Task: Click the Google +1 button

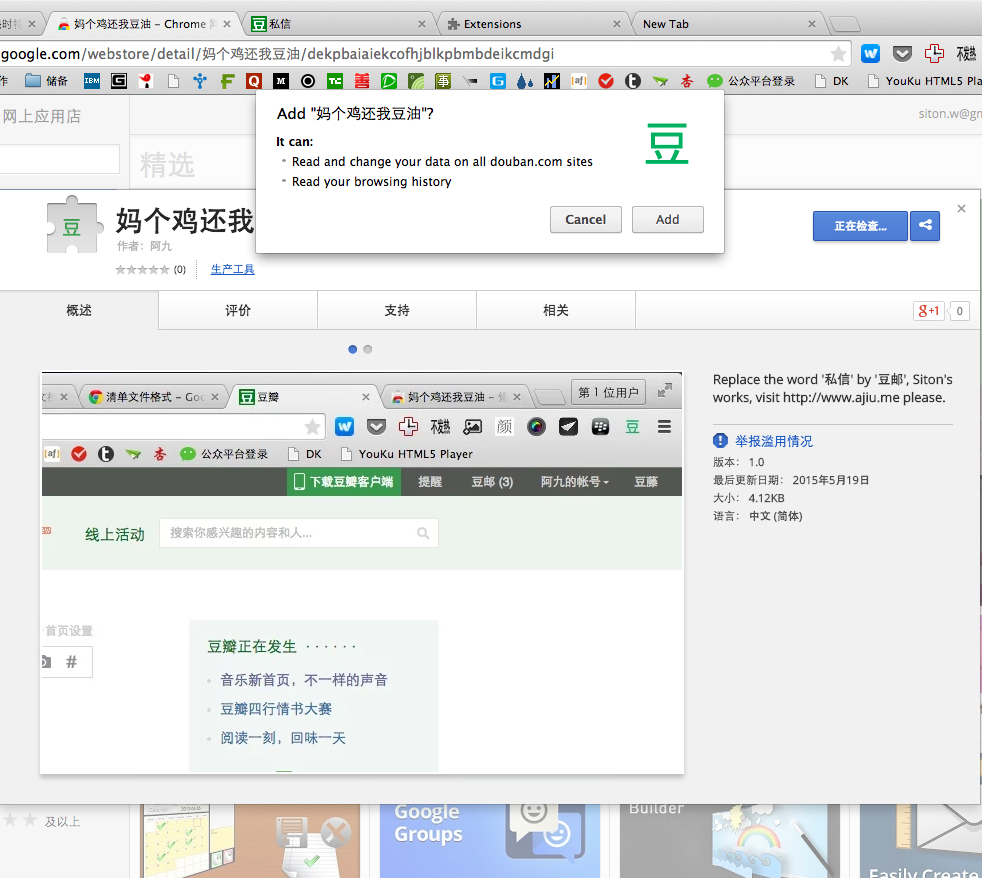Action: pyautogui.click(x=928, y=311)
